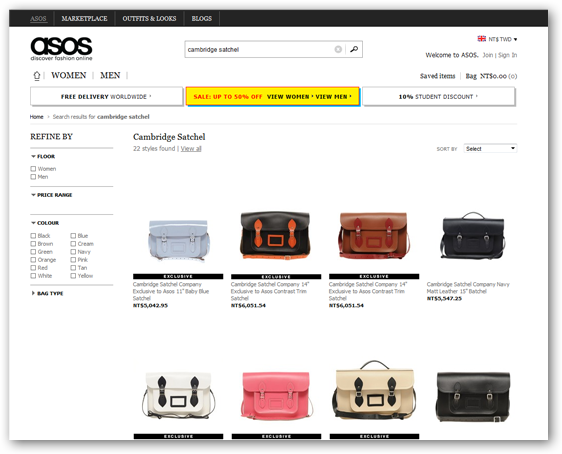
Task: Open the WOMEN menu
Action: [69, 75]
